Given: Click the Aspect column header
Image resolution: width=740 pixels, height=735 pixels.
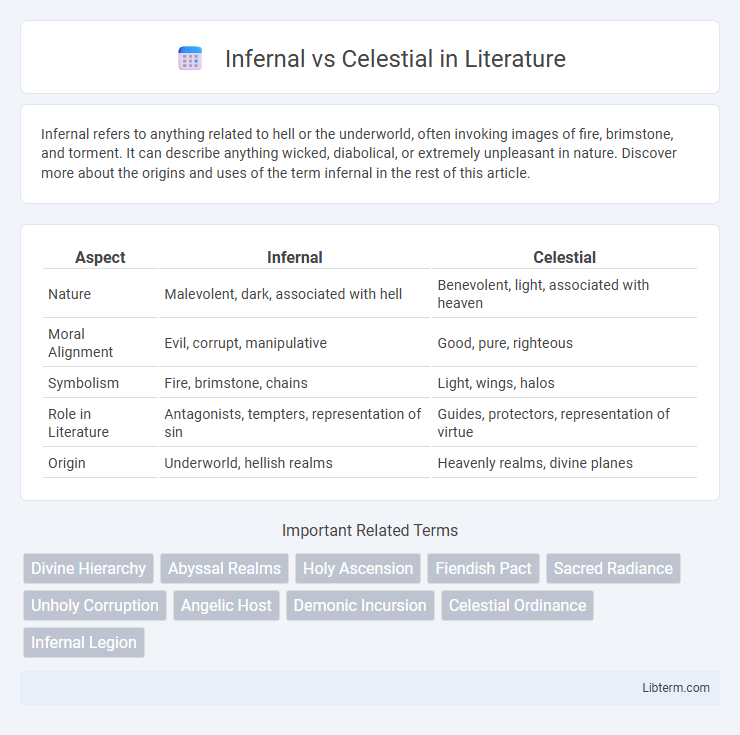Looking at the screenshot, I should click(100, 257).
